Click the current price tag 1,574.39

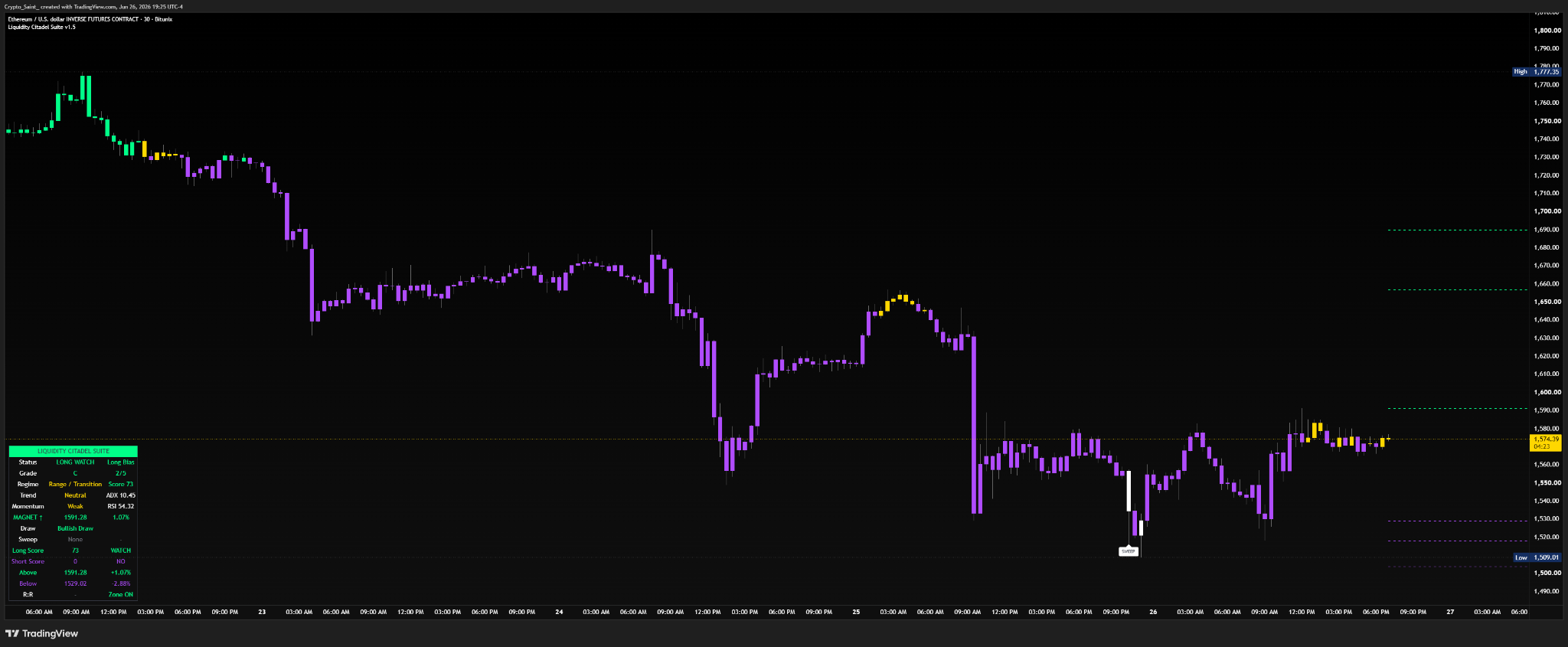pyautogui.click(x=1546, y=443)
